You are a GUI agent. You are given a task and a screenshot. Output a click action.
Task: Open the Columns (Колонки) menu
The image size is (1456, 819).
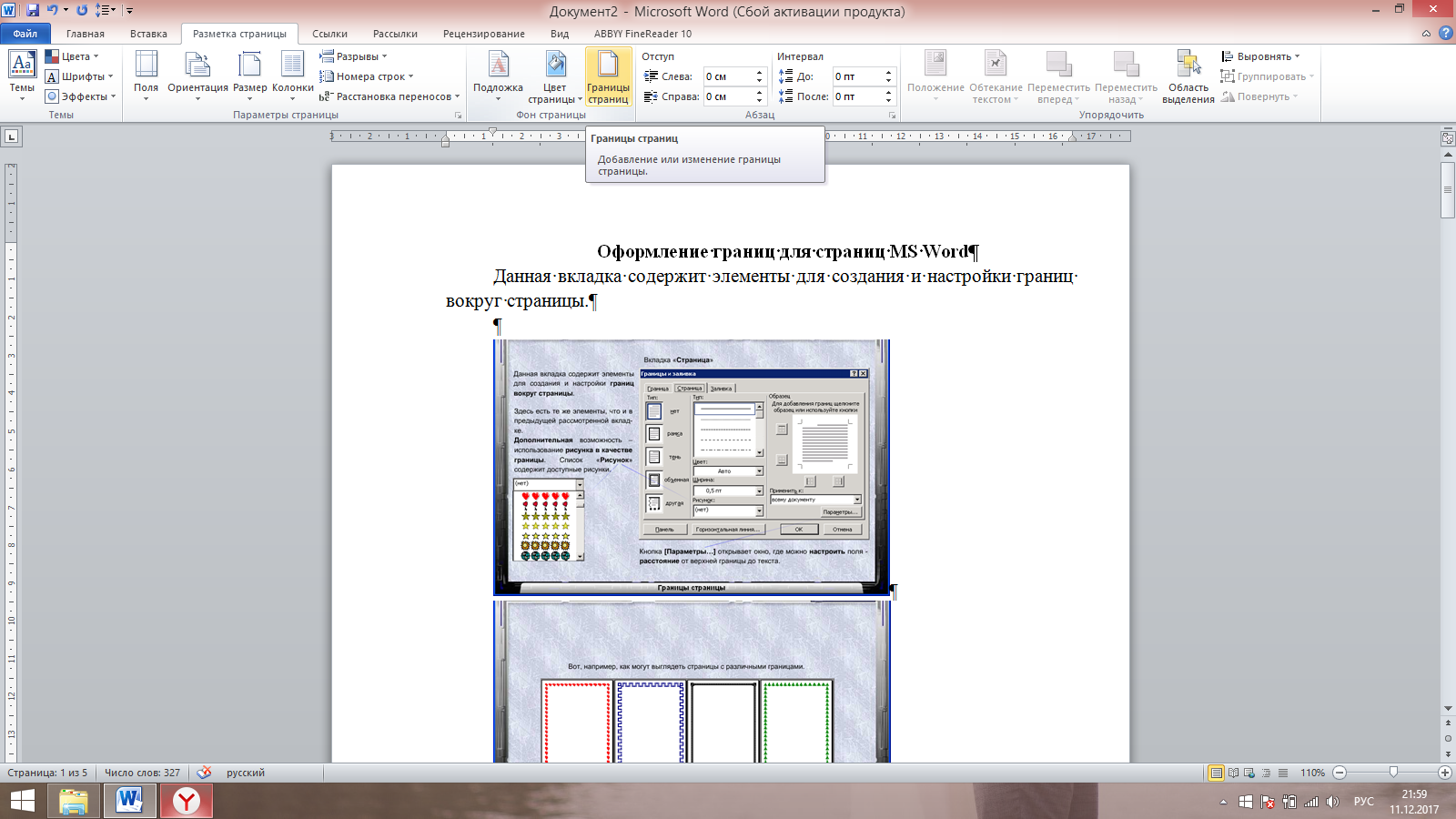pyautogui.click(x=292, y=76)
